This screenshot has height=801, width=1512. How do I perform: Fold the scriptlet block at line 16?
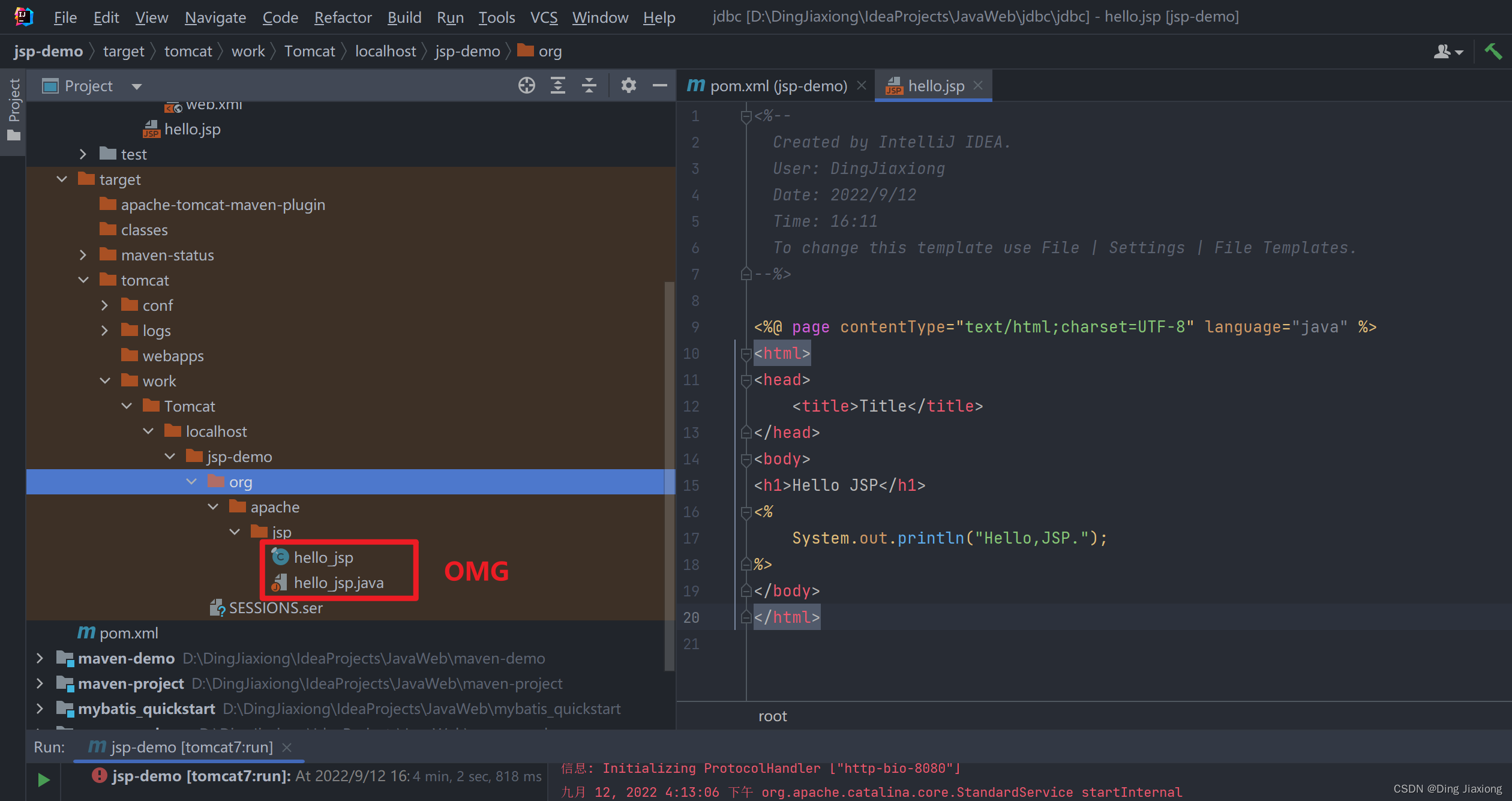click(x=746, y=512)
